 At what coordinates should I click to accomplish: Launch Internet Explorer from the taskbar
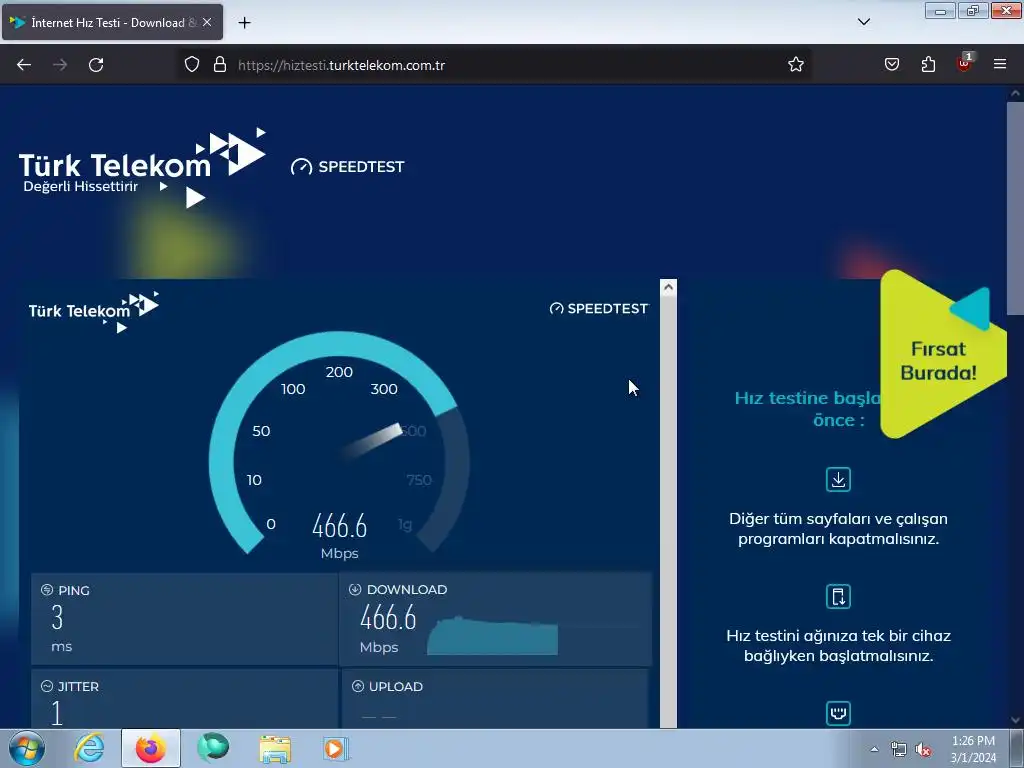89,748
